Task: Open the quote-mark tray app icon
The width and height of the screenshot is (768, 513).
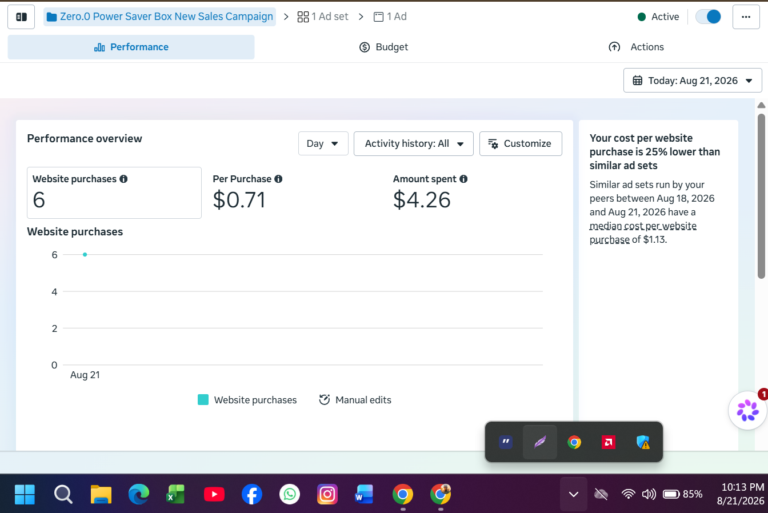Action: tap(505, 442)
